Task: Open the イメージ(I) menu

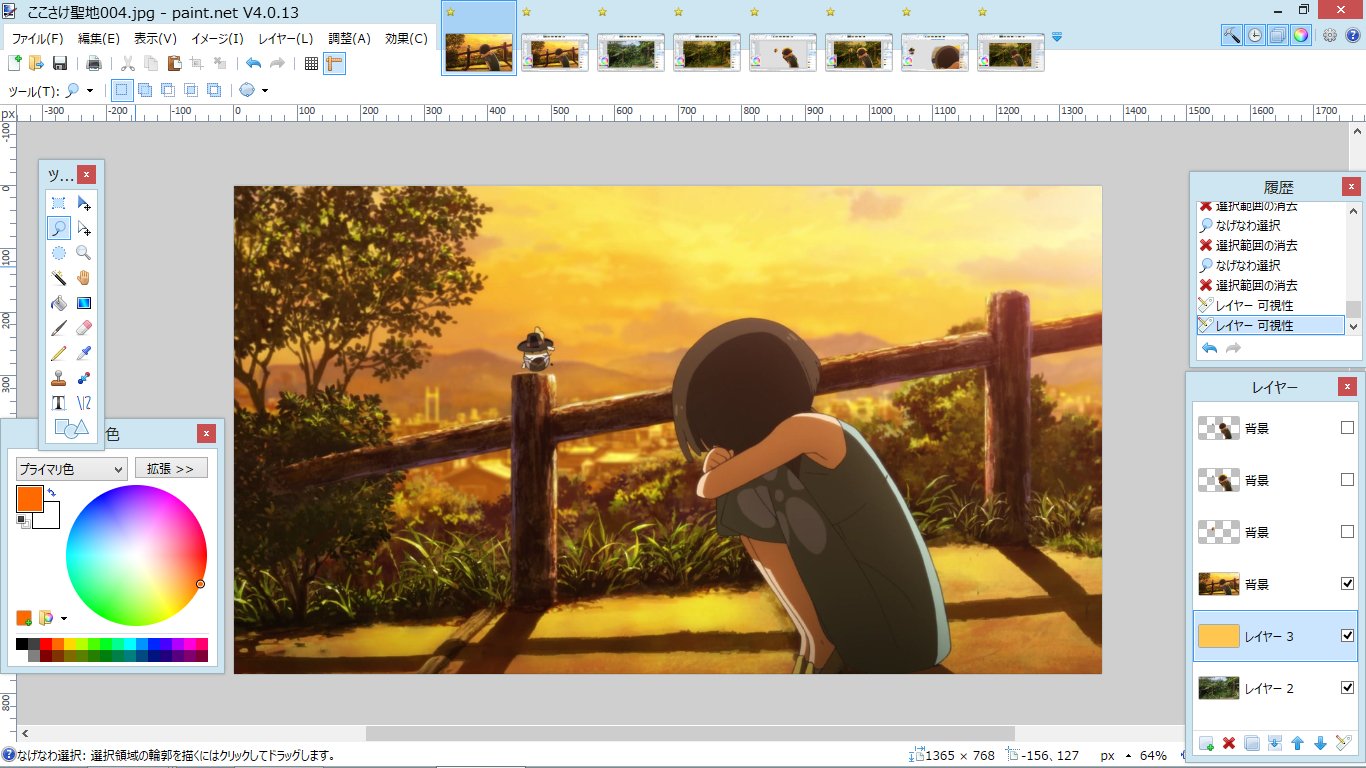Action: 217,39
